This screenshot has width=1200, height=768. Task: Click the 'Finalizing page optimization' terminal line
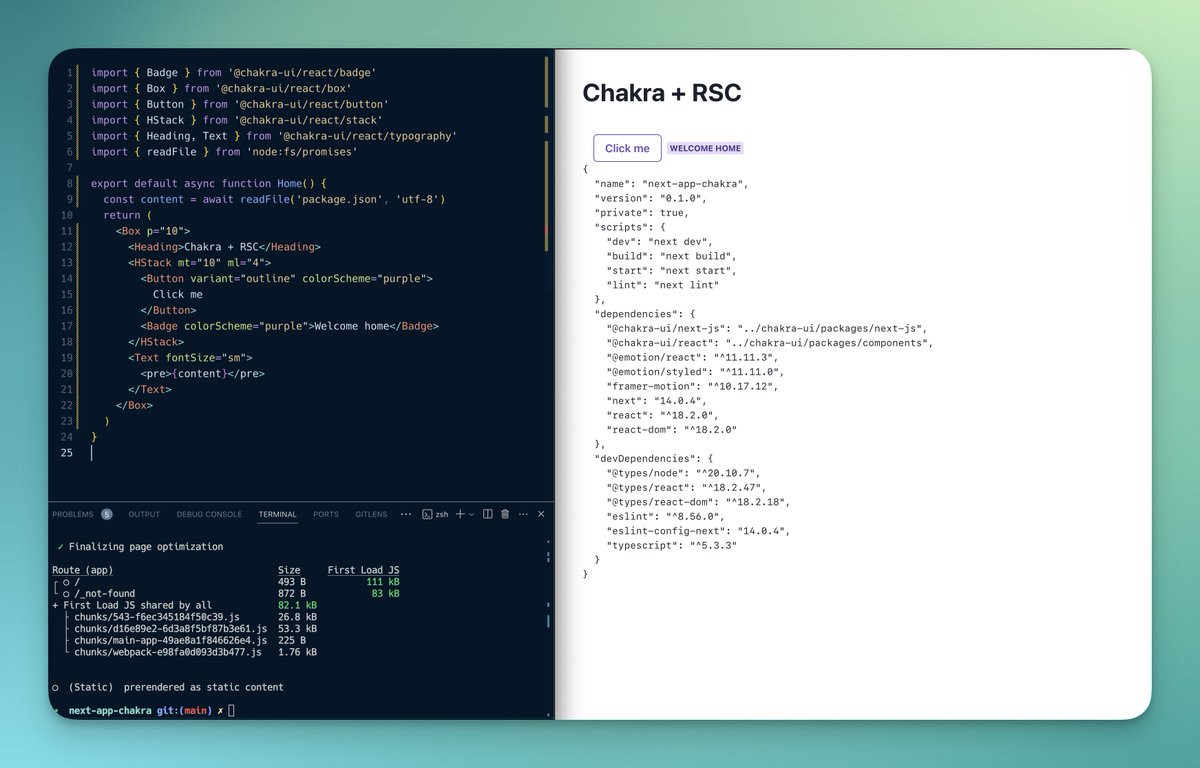[x=140, y=547]
